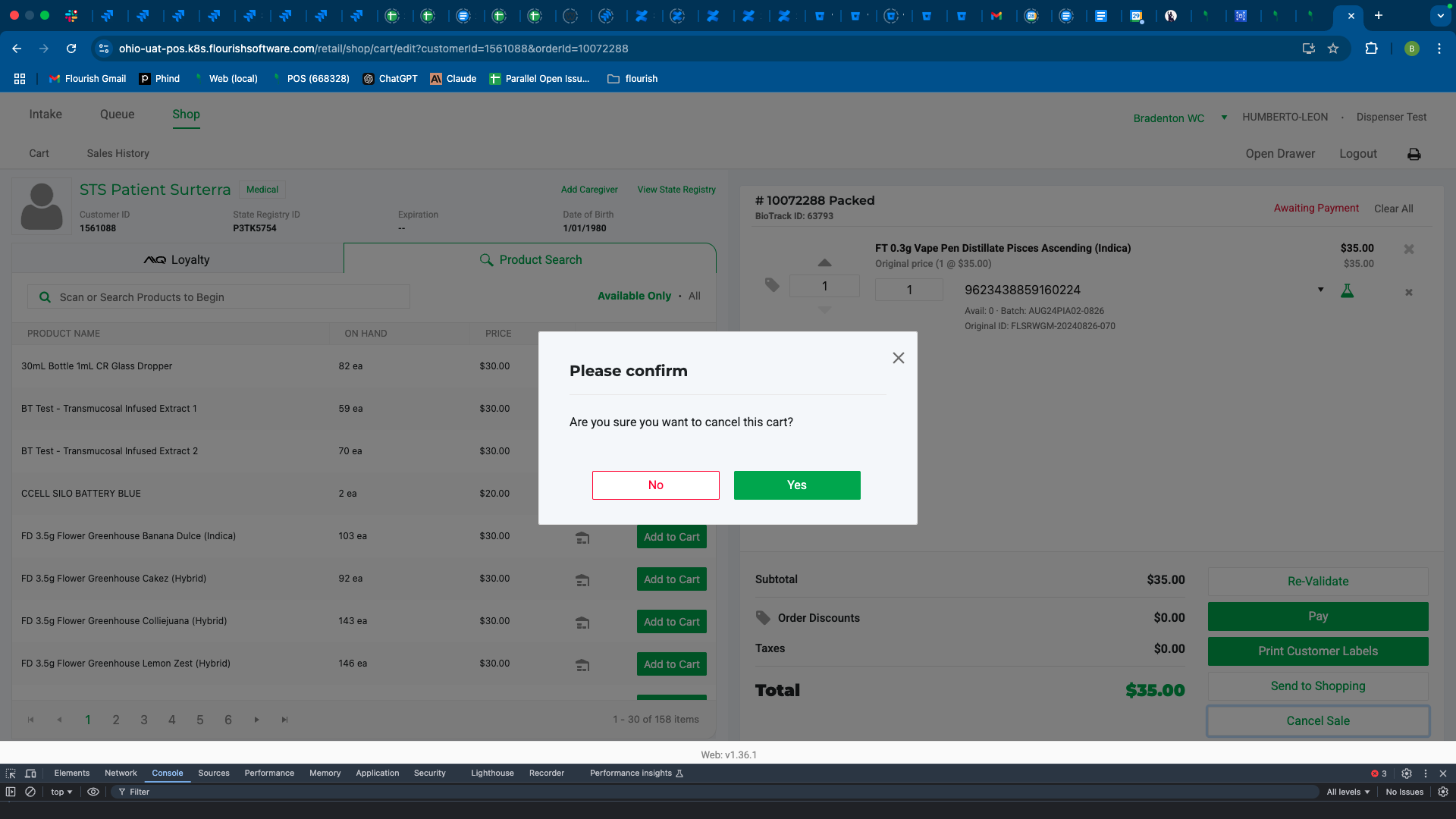1456x819 pixels.
Task: Click Yes to confirm cart cancellation
Action: pyautogui.click(x=797, y=485)
